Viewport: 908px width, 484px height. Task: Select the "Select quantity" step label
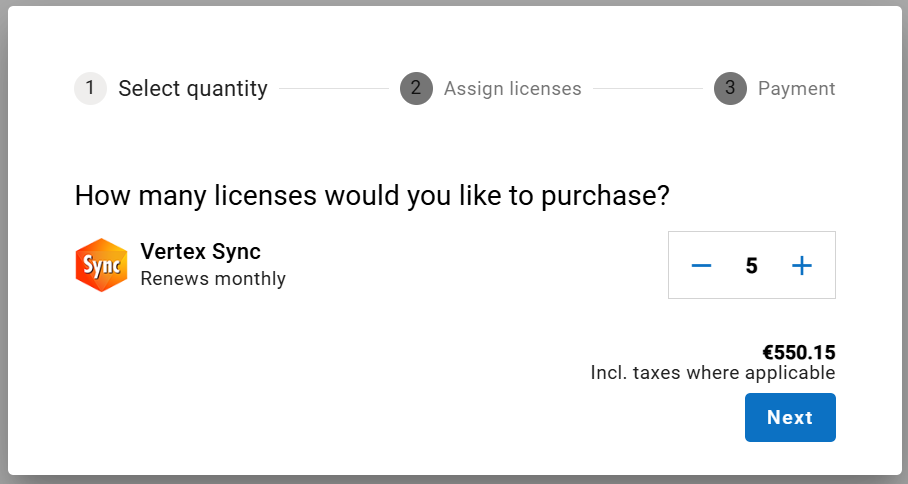click(x=193, y=89)
